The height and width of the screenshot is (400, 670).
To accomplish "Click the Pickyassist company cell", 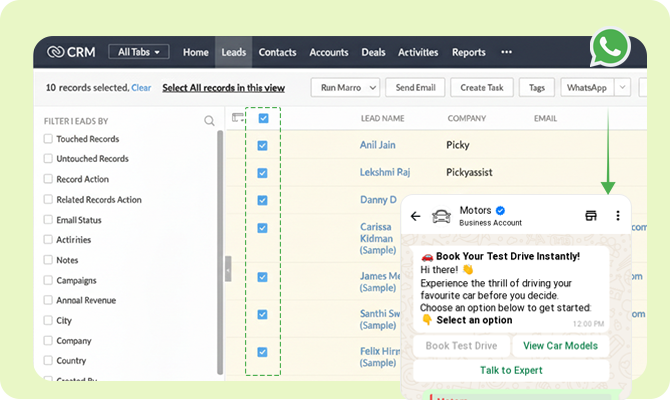I will click(469, 172).
